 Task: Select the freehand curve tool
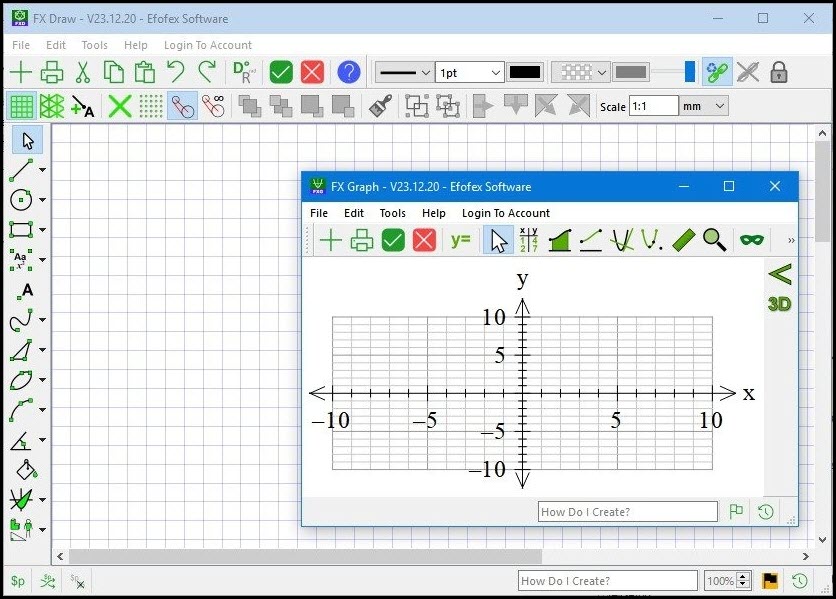(21, 320)
